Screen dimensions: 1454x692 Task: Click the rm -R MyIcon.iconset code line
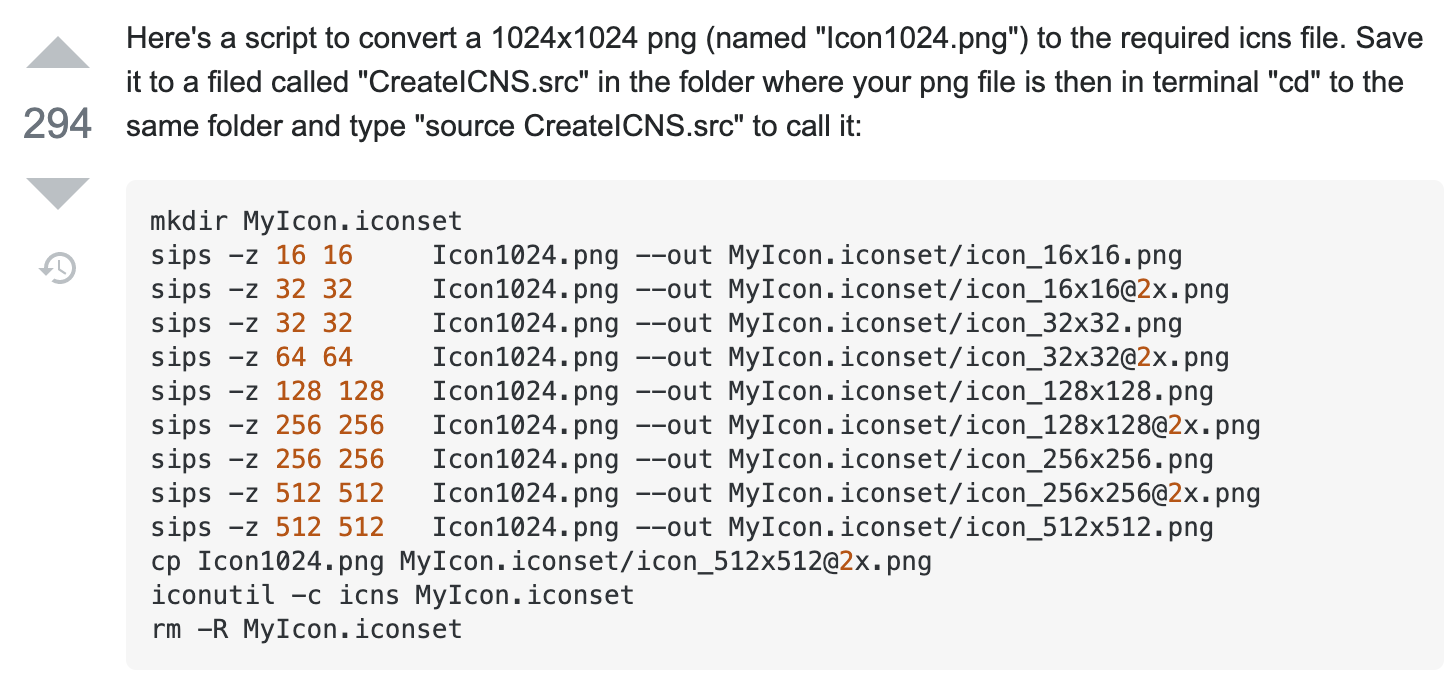tap(306, 630)
